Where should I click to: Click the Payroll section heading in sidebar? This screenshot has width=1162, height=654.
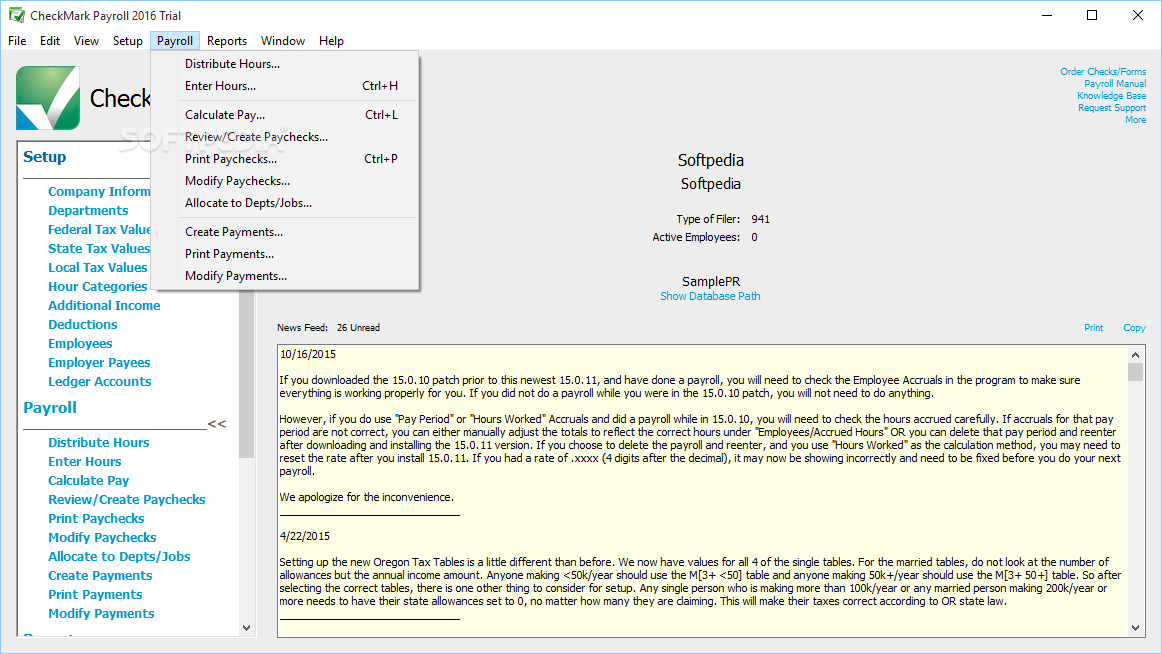point(50,407)
